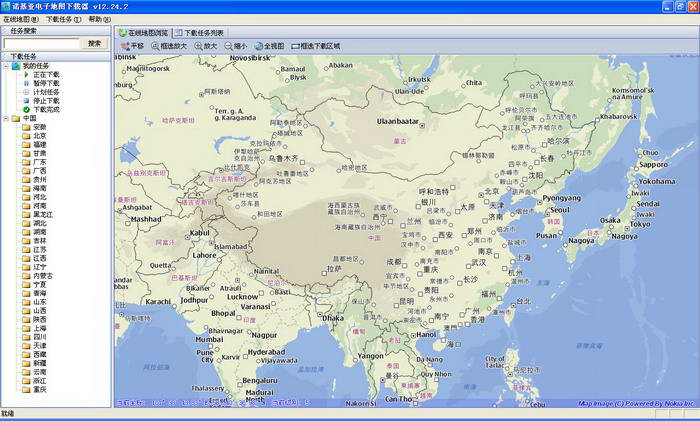Show the 全视图 full map view
Image resolution: width=700 pixels, height=421 pixels.
[x=269, y=46]
